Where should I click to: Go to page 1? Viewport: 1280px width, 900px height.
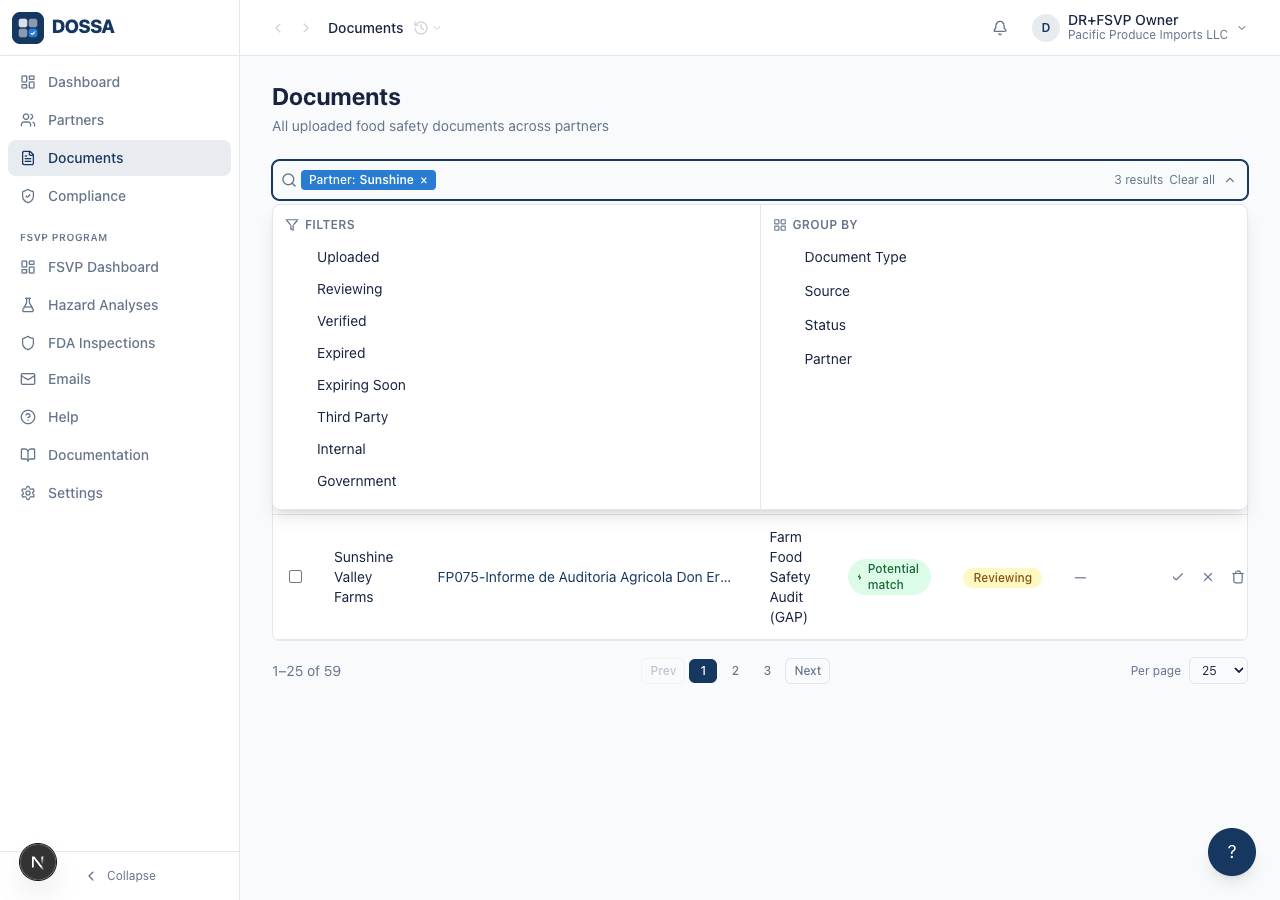tap(703, 671)
